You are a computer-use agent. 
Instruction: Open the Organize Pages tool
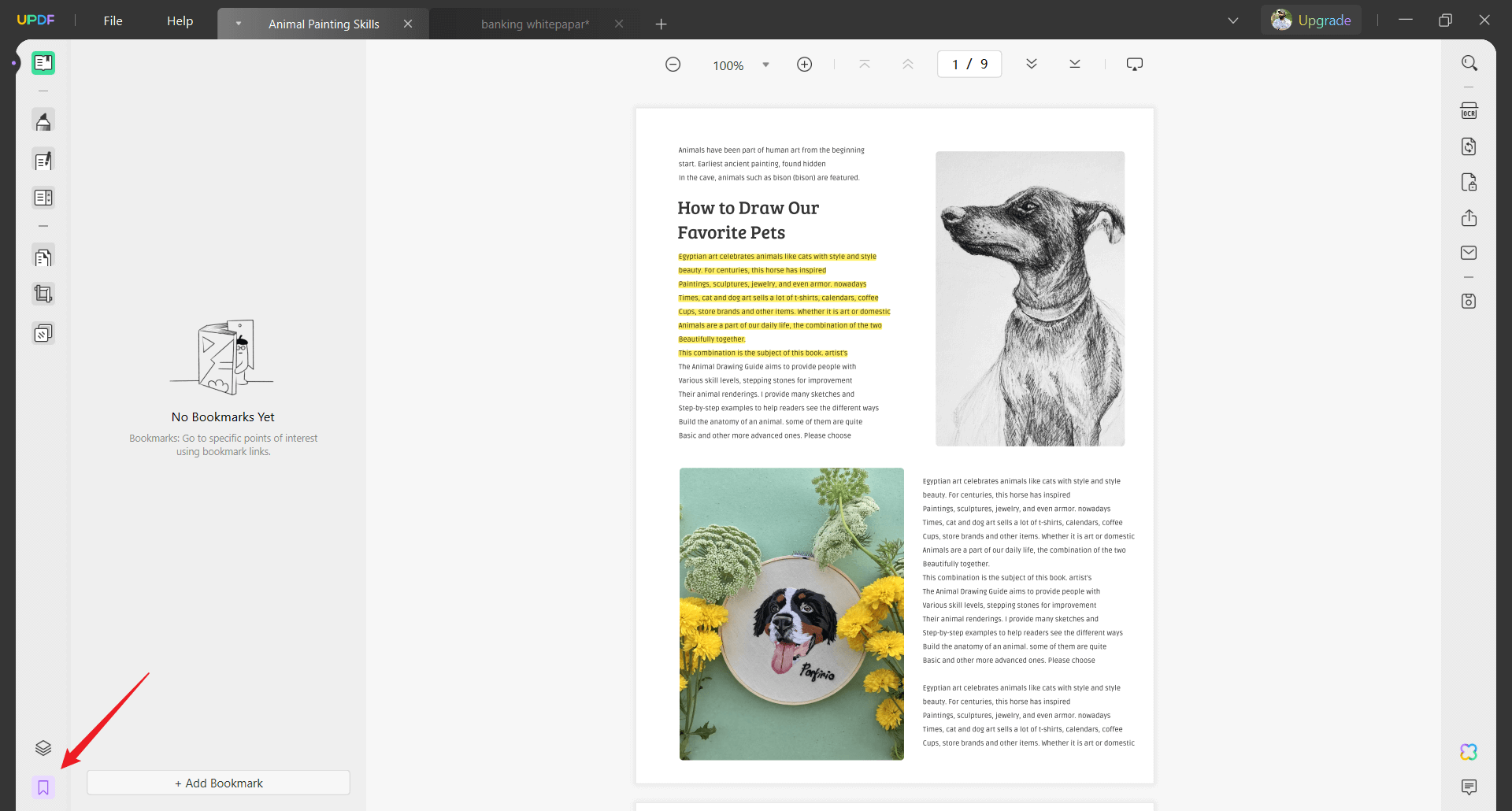tap(43, 257)
